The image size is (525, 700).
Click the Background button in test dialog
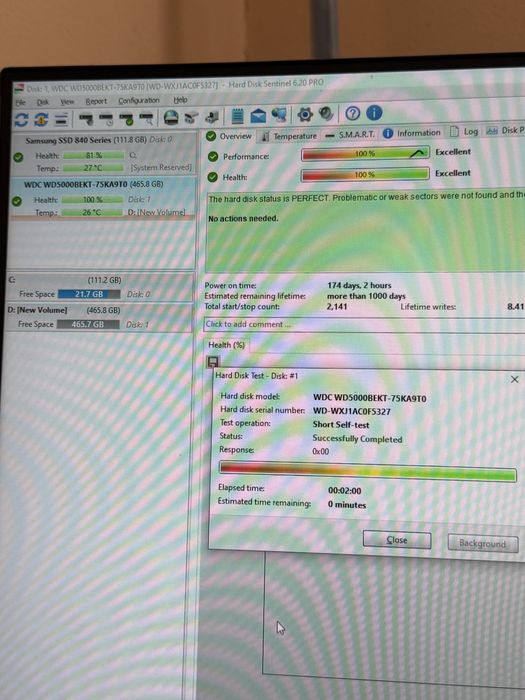(483, 543)
